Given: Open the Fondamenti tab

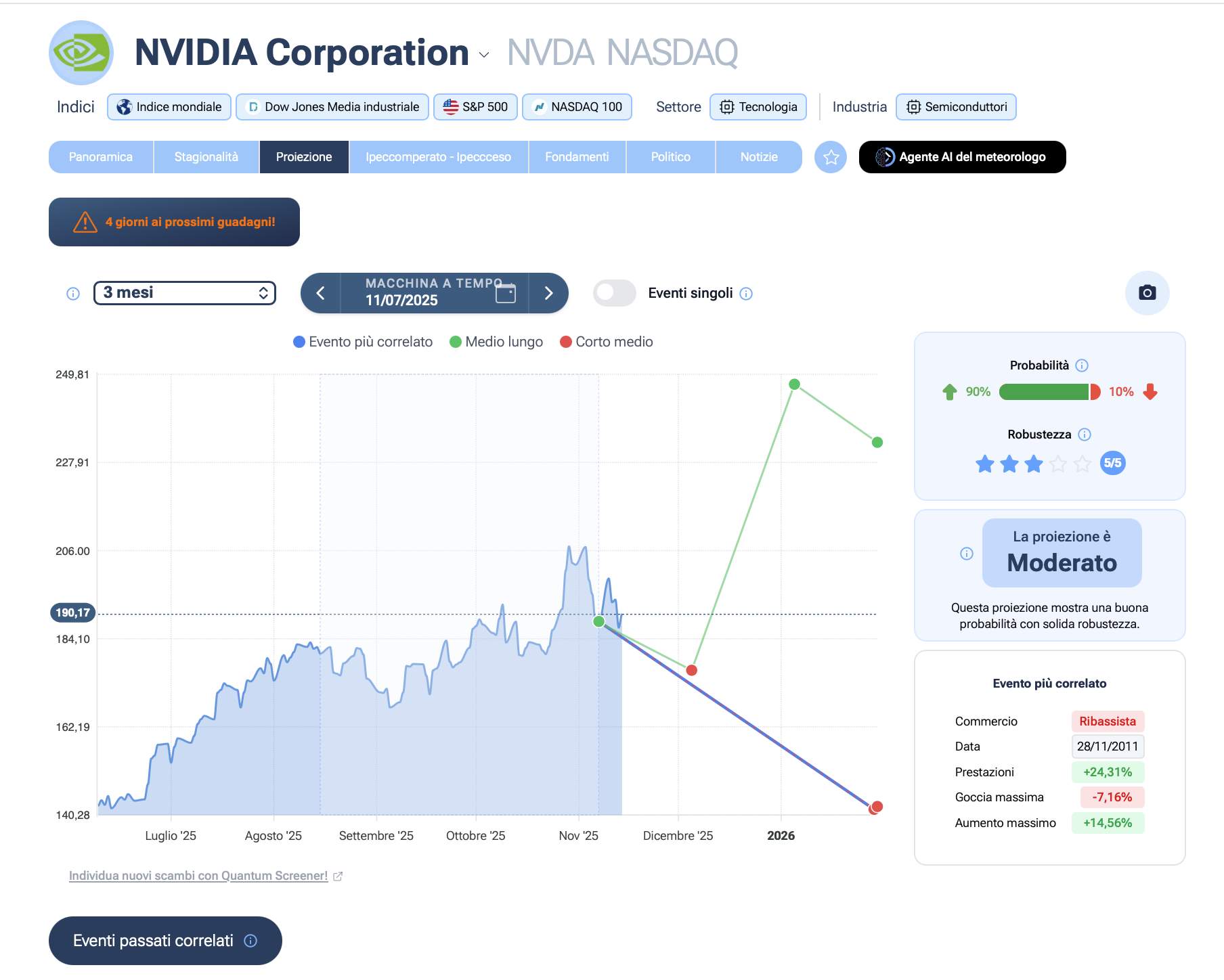Looking at the screenshot, I should click(577, 157).
